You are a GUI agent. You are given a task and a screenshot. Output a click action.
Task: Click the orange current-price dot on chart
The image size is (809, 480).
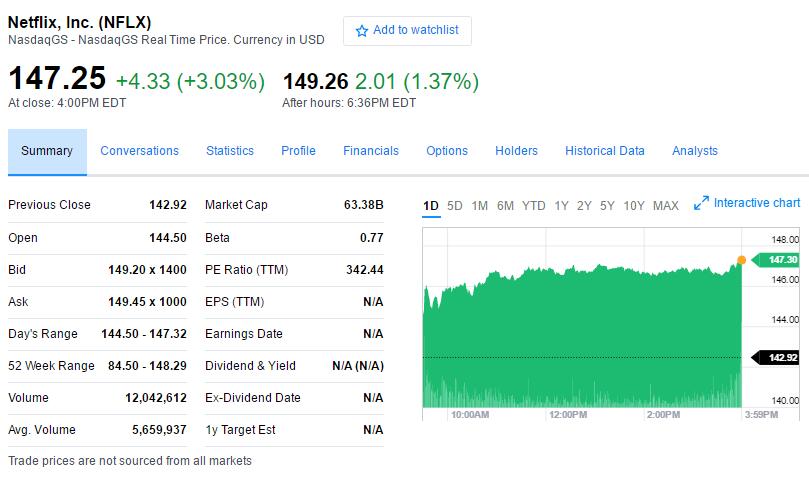click(x=741, y=260)
